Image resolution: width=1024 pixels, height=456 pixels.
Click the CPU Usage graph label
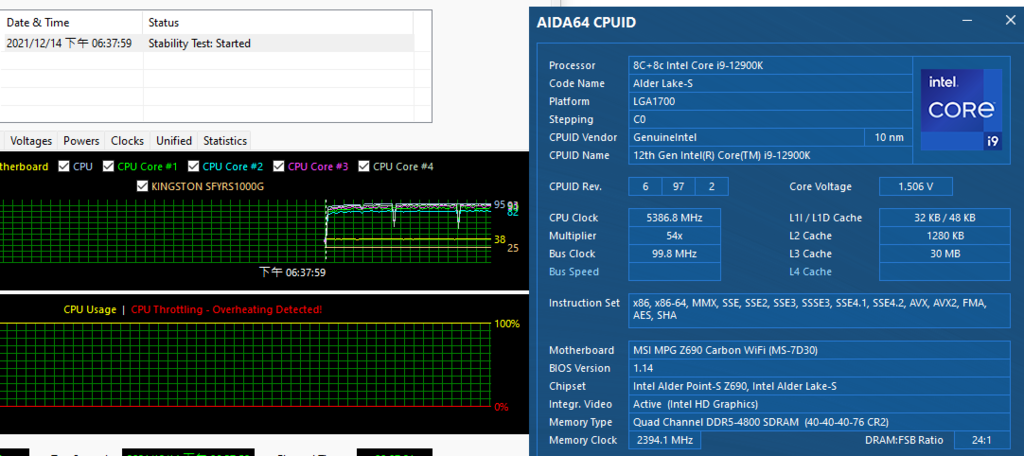click(x=89, y=310)
